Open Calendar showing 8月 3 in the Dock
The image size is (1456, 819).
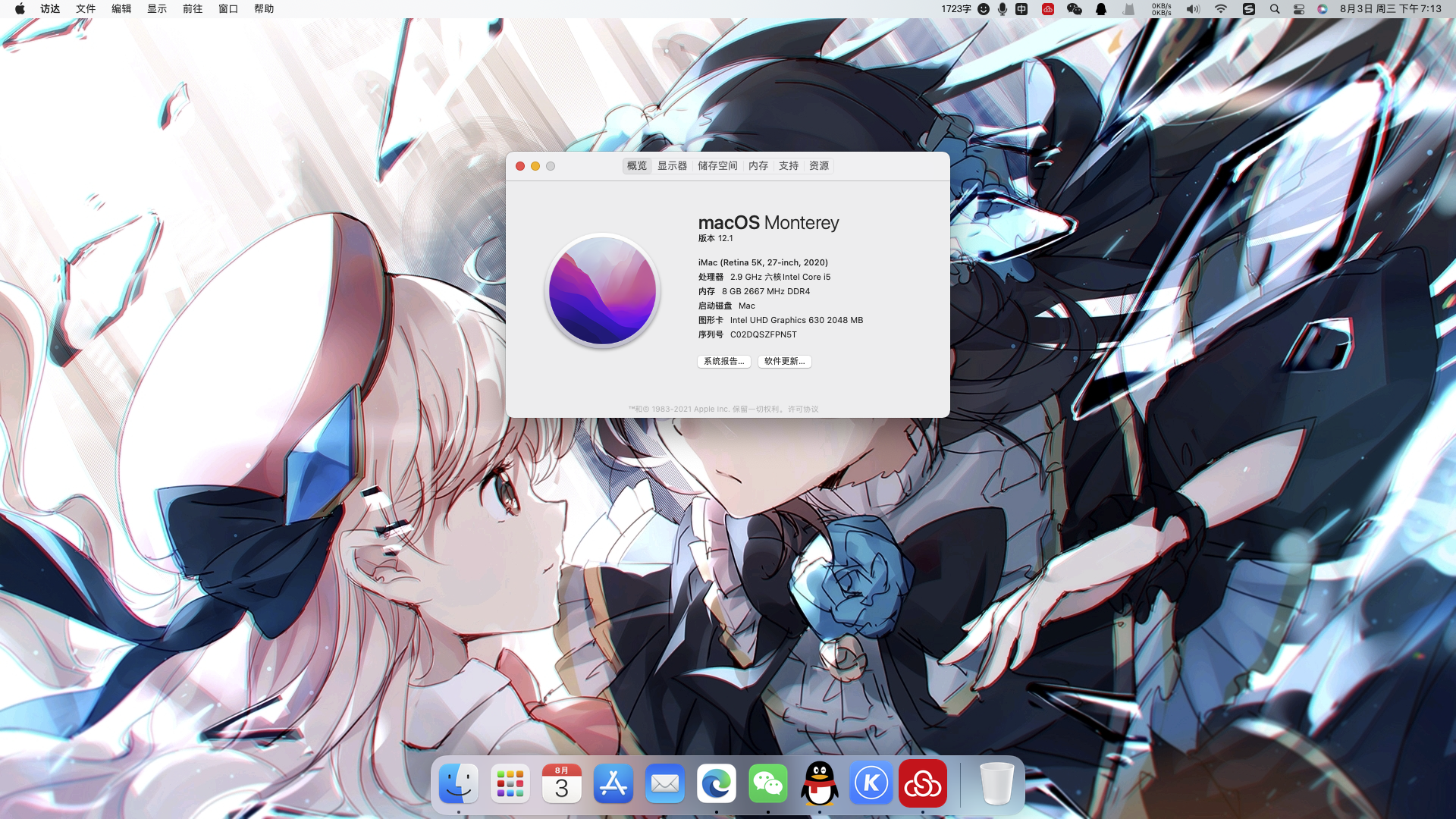point(561,783)
